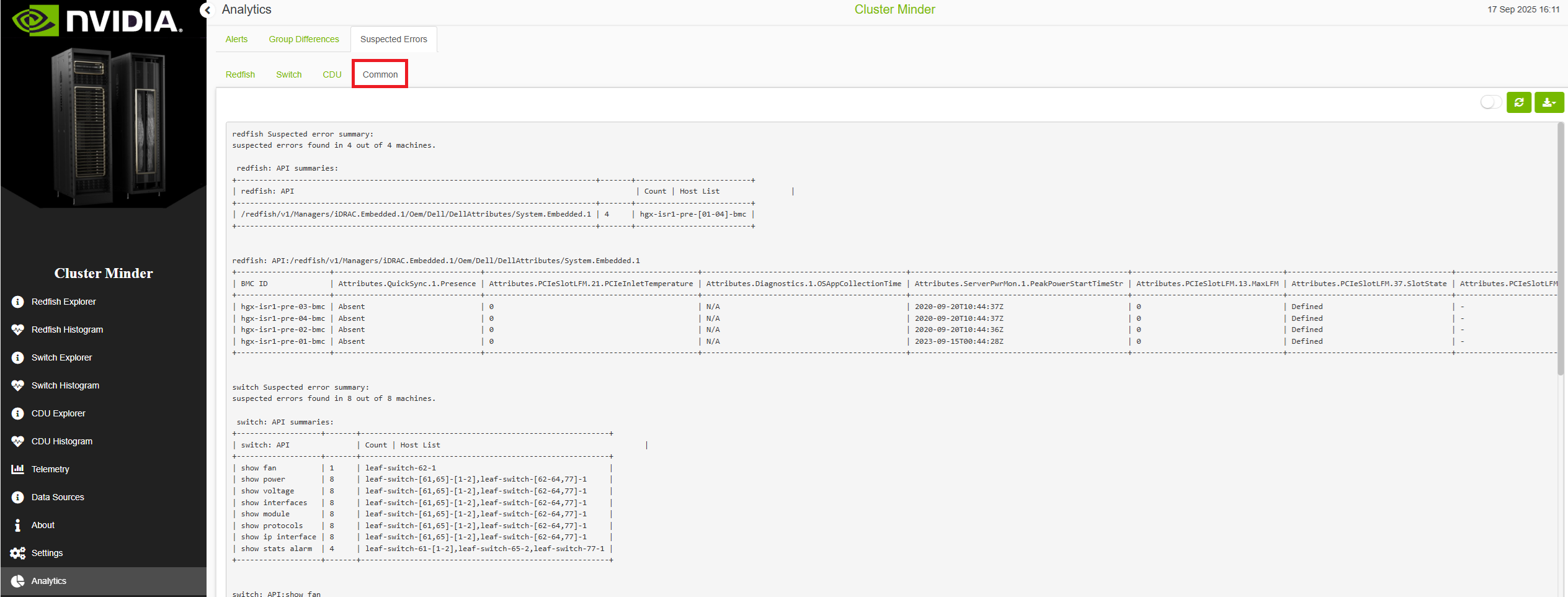
Task: Click the date and time 17 Sep 2025 16:11
Action: coord(1523,9)
